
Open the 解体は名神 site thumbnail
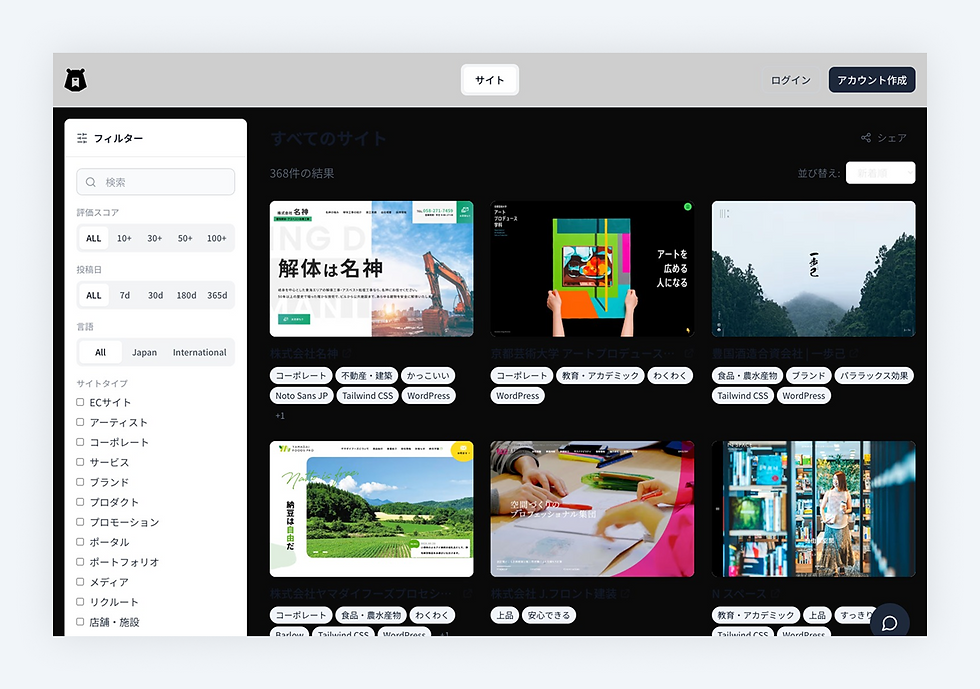tap(371, 265)
